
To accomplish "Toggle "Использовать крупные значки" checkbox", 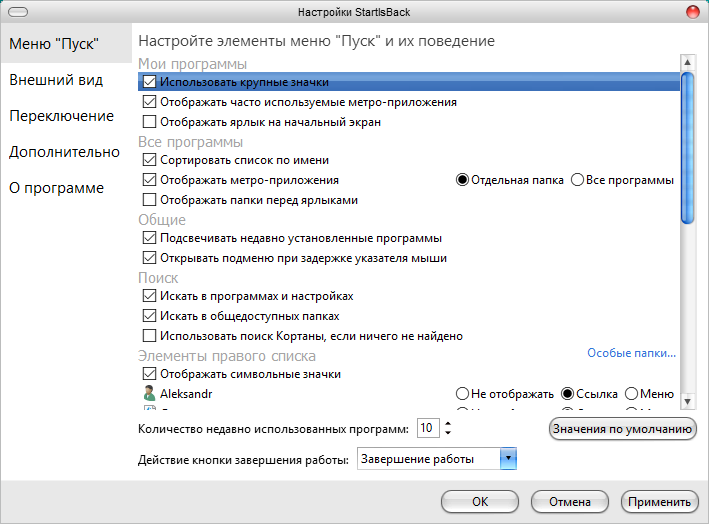I will (150, 82).
